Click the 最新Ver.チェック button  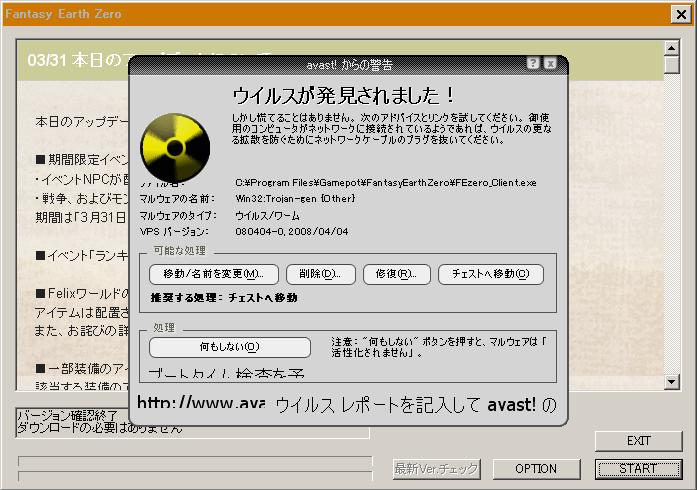click(437, 469)
